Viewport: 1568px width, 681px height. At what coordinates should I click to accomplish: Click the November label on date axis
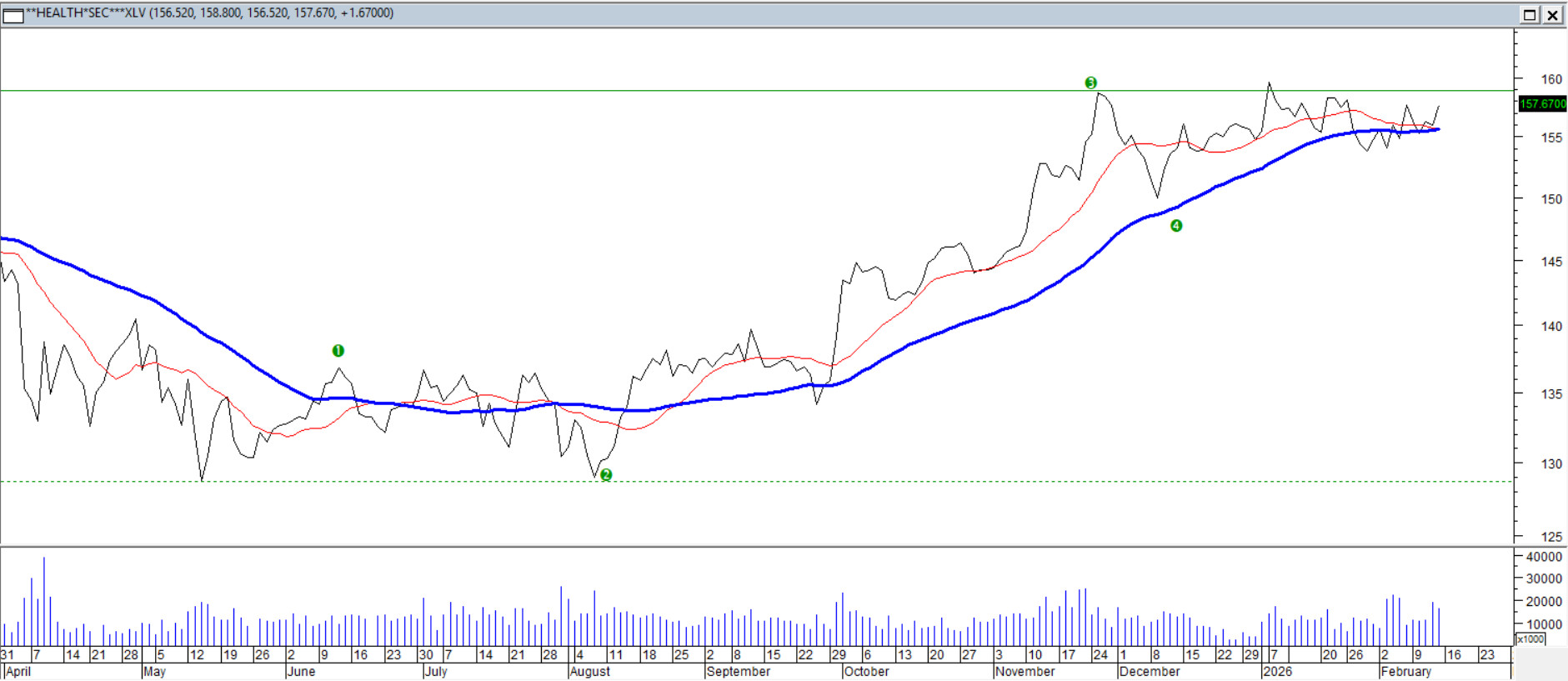1025,672
